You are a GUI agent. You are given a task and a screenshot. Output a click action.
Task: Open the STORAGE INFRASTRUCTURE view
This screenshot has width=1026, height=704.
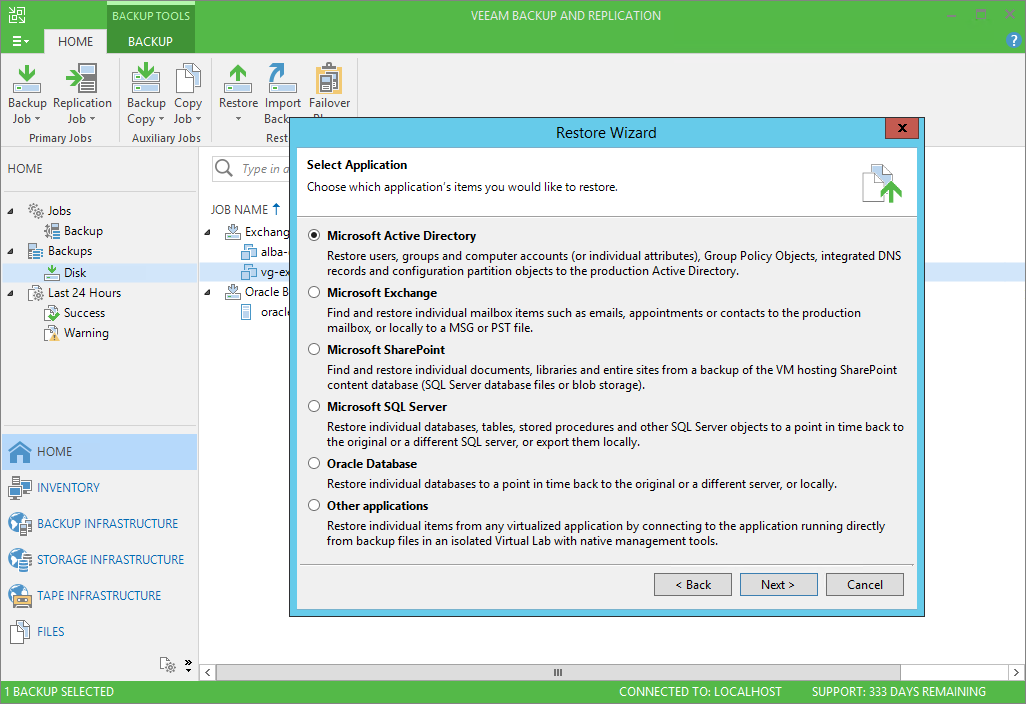point(99,559)
